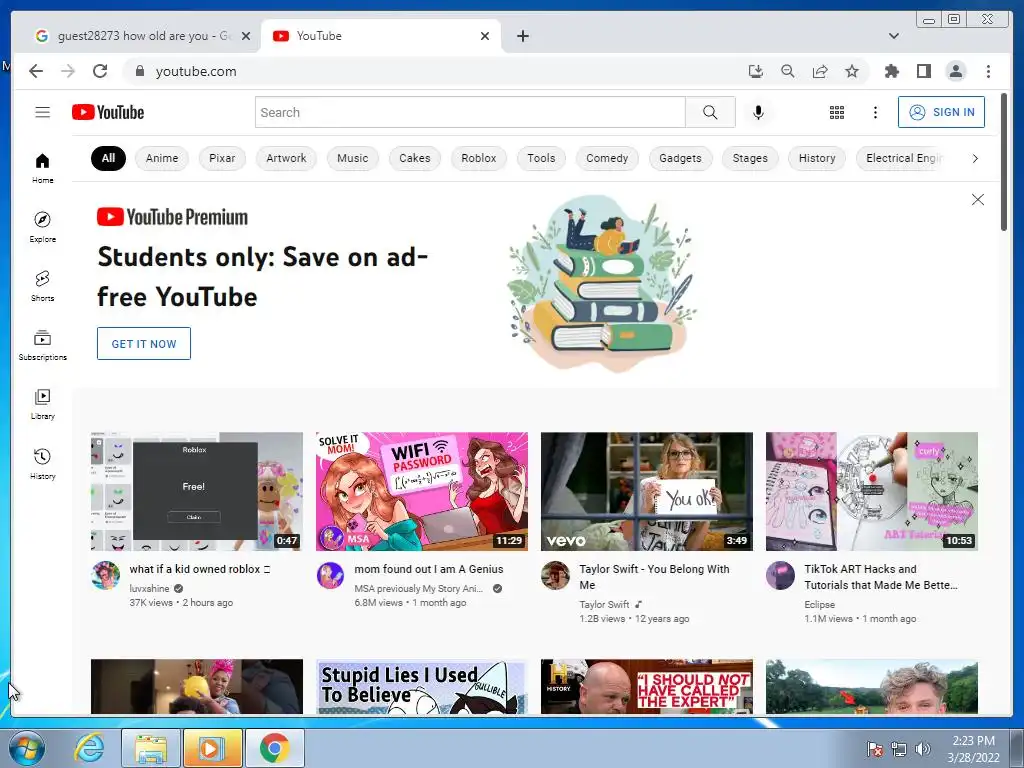Click the install app icon in address bar
Screen dimensions: 1024x768
756,71
